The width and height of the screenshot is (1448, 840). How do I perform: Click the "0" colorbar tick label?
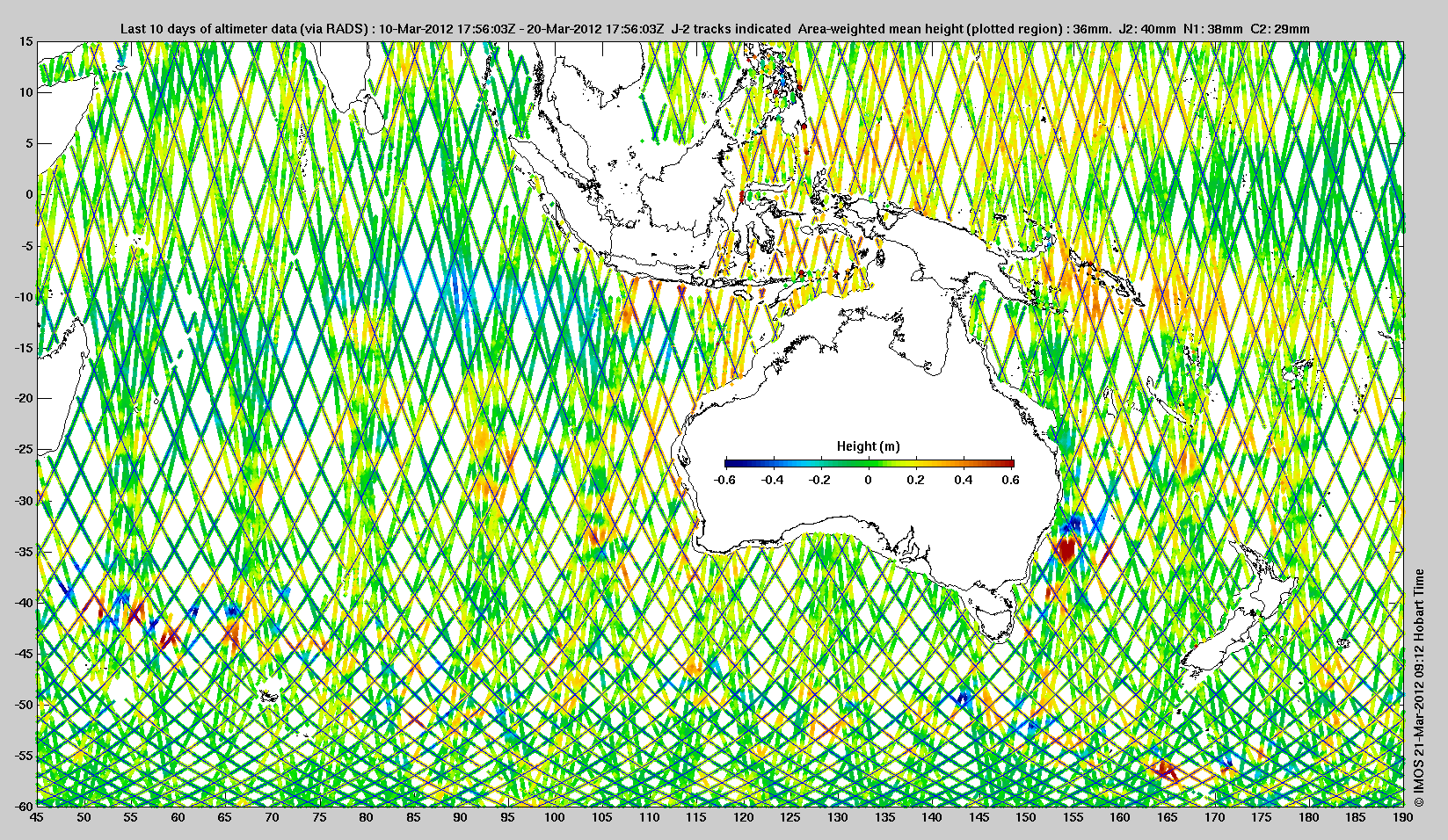click(x=870, y=480)
